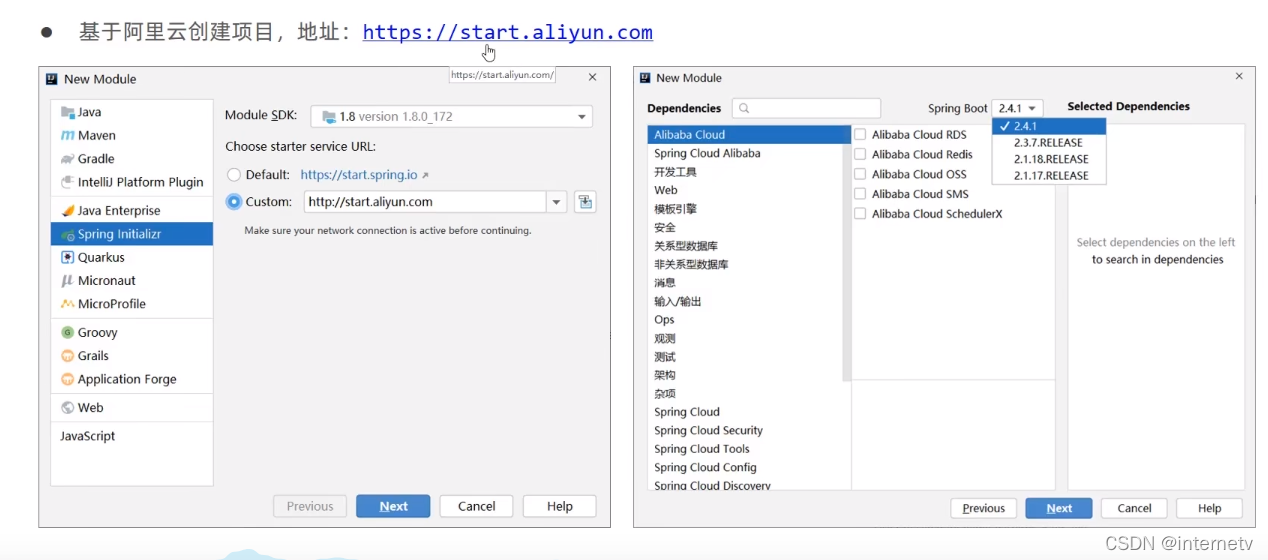This screenshot has height=560, width=1268.
Task: Open the Module SDK dropdown
Action: tap(451, 116)
